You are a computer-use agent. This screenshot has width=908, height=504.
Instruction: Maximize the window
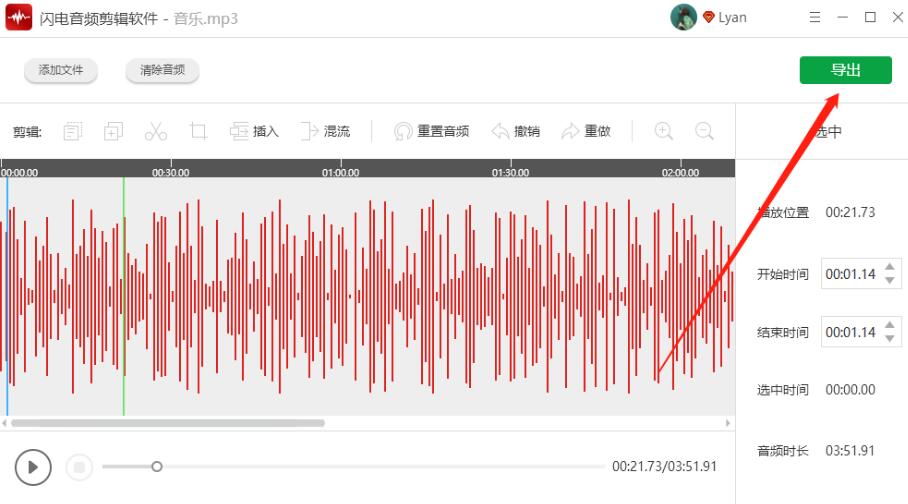pos(870,17)
